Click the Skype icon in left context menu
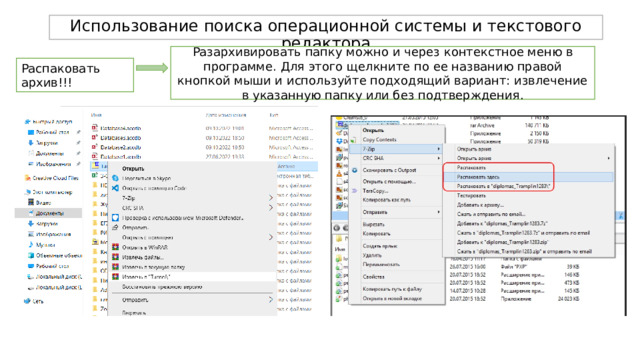The height and width of the screenshot is (360, 640). (x=116, y=178)
